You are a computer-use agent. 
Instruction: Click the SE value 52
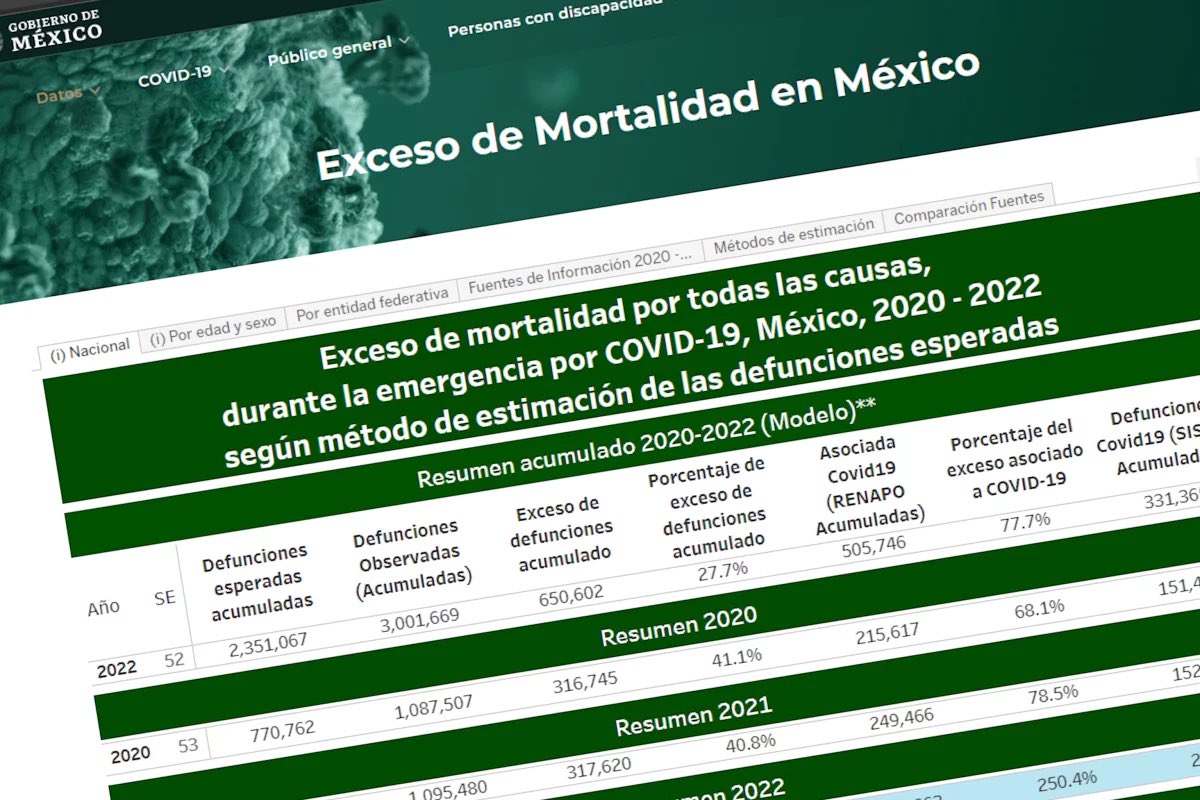pos(173,661)
